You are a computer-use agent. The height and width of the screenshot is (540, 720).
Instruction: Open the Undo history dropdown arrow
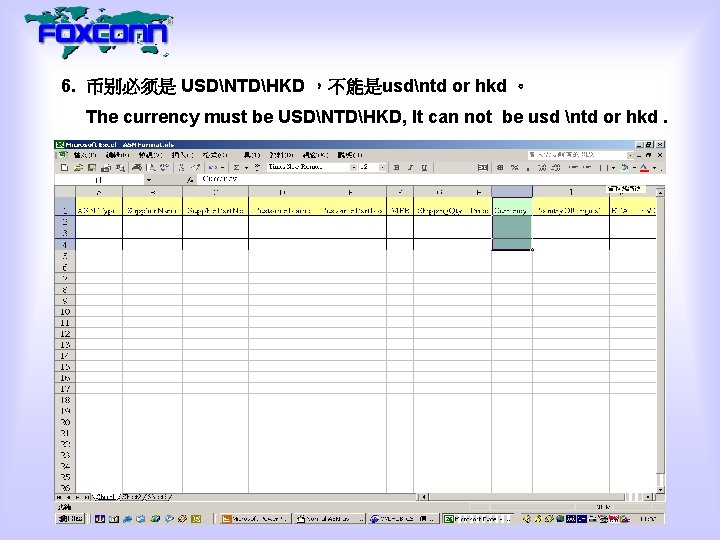tap(222, 168)
